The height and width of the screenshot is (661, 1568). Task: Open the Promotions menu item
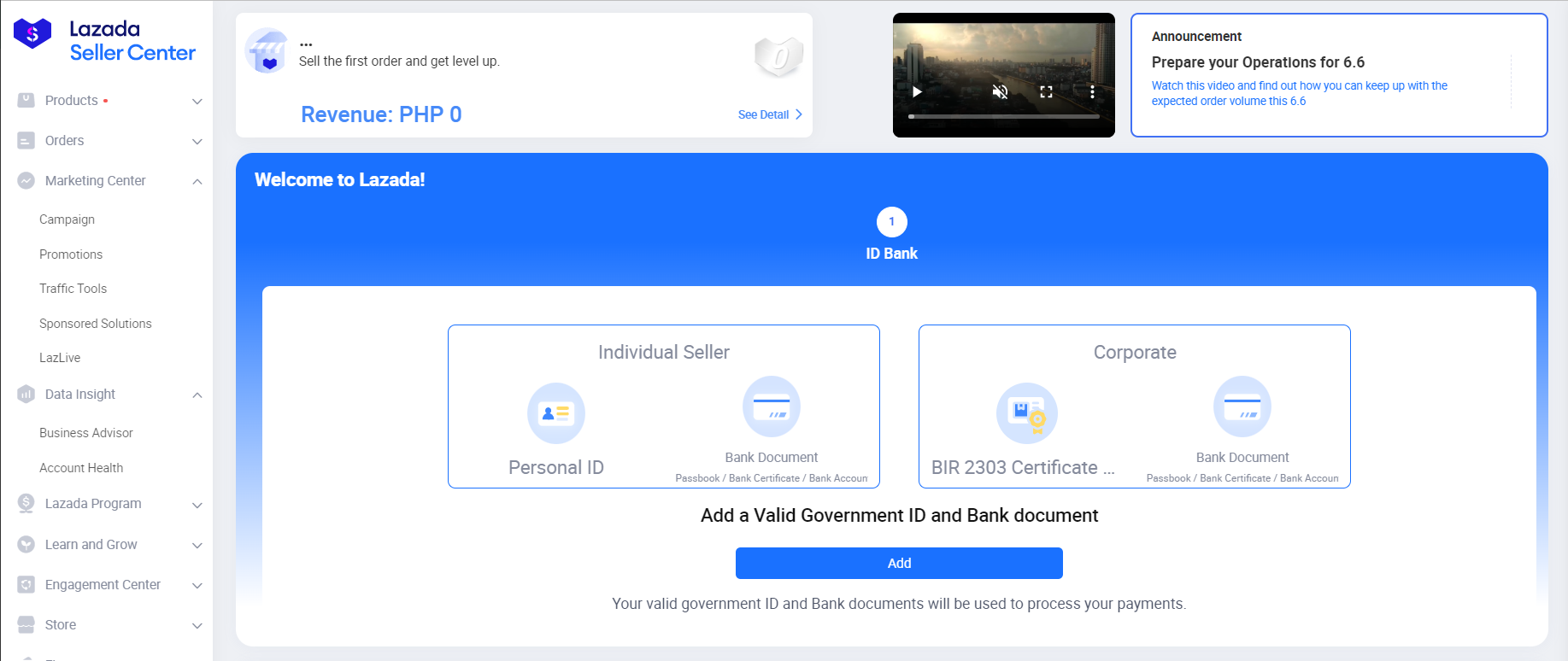pyautogui.click(x=71, y=254)
